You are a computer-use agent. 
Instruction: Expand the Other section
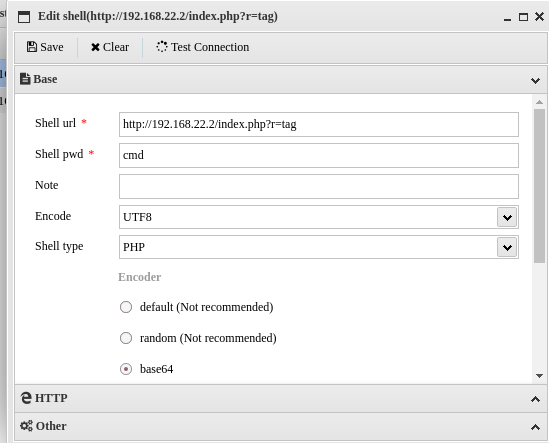(535, 427)
